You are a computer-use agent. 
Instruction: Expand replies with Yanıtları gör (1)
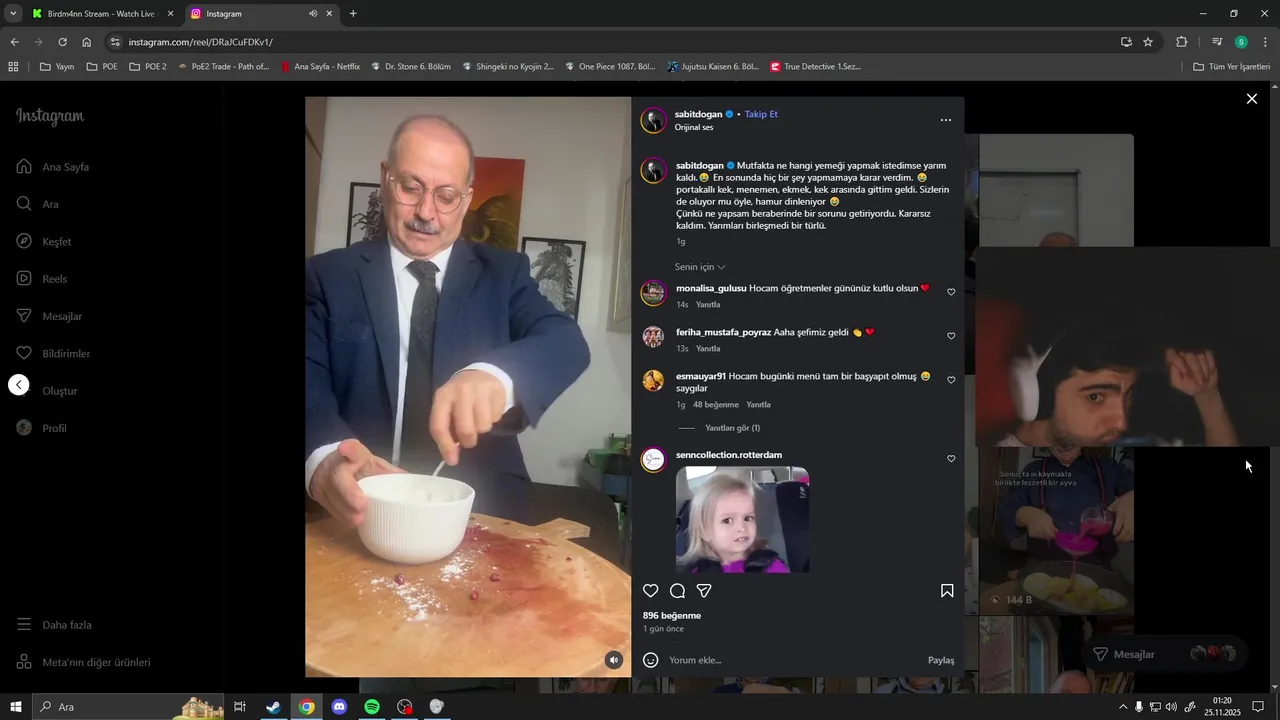pos(732,428)
